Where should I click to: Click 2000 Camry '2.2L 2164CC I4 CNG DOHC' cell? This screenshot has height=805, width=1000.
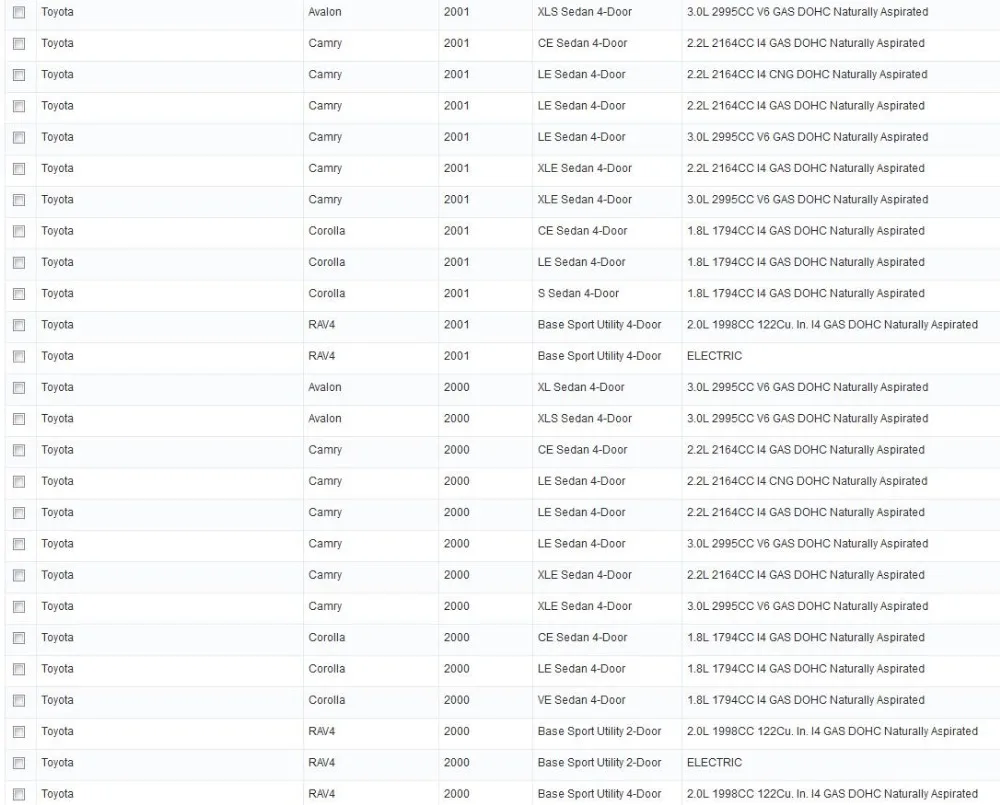pyautogui.click(x=807, y=481)
